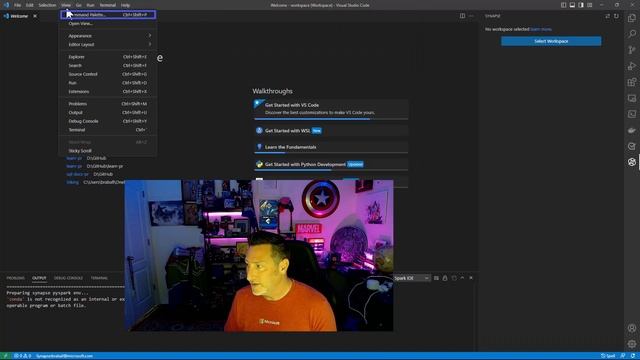Click the Select Workspace button
Screen dimensions: 640x360
pos(551,41)
